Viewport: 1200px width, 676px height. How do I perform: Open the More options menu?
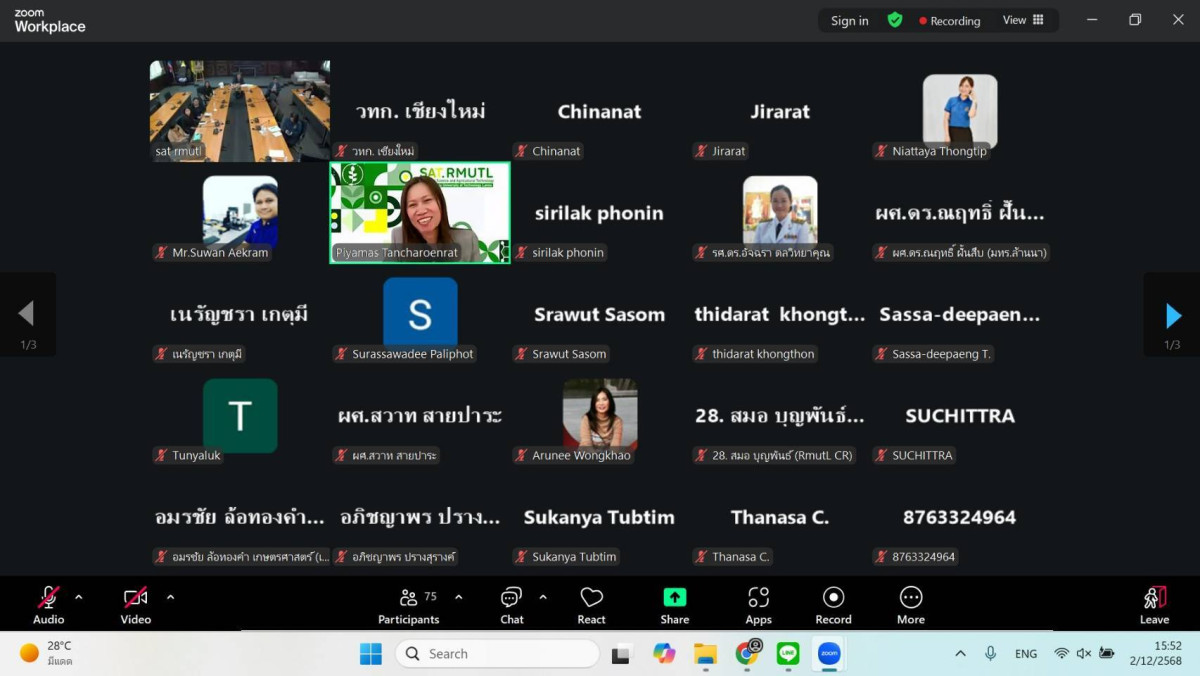tap(910, 605)
